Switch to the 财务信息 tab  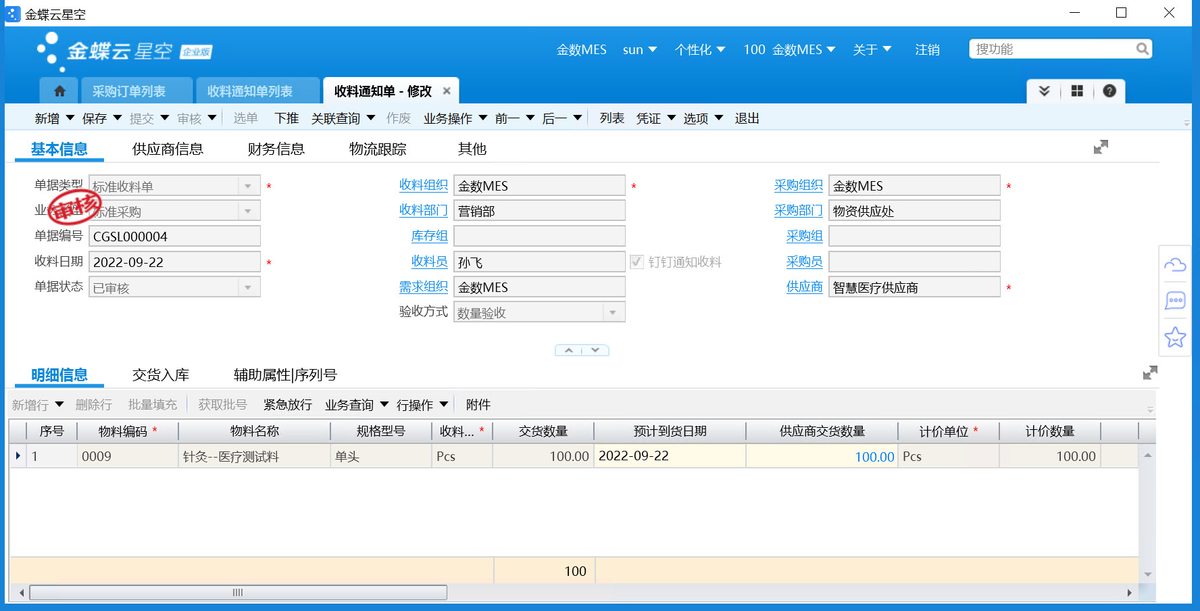276,149
